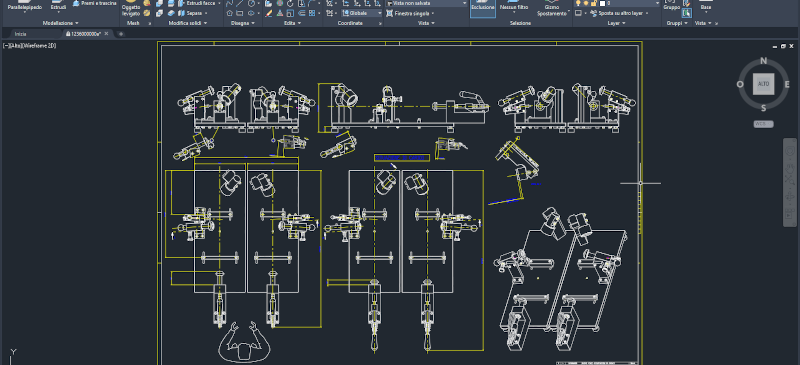This screenshot has height=365, width=800.
Task: Expand the Modifica solidi panel
Action: (x=188, y=23)
